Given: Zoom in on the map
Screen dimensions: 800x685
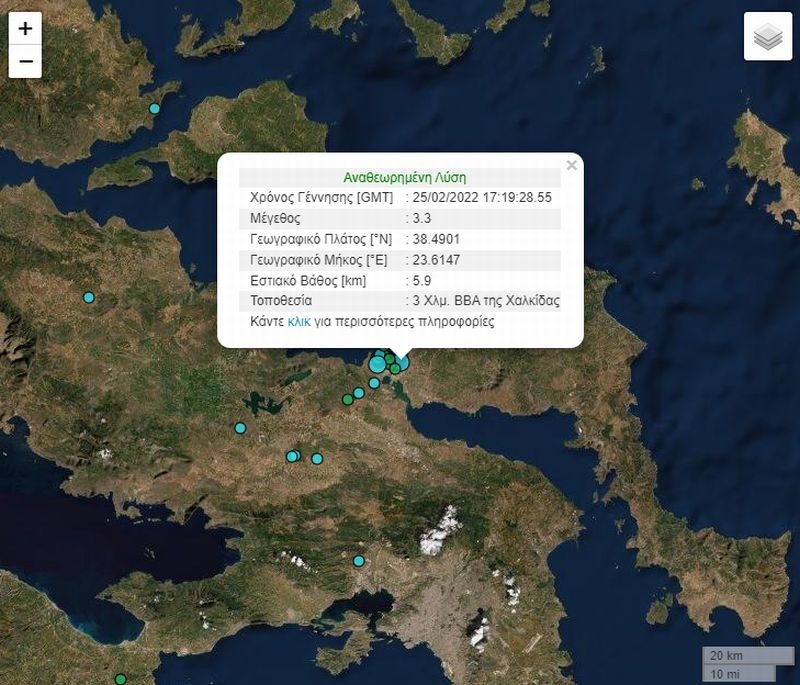Looking at the screenshot, I should [25, 29].
